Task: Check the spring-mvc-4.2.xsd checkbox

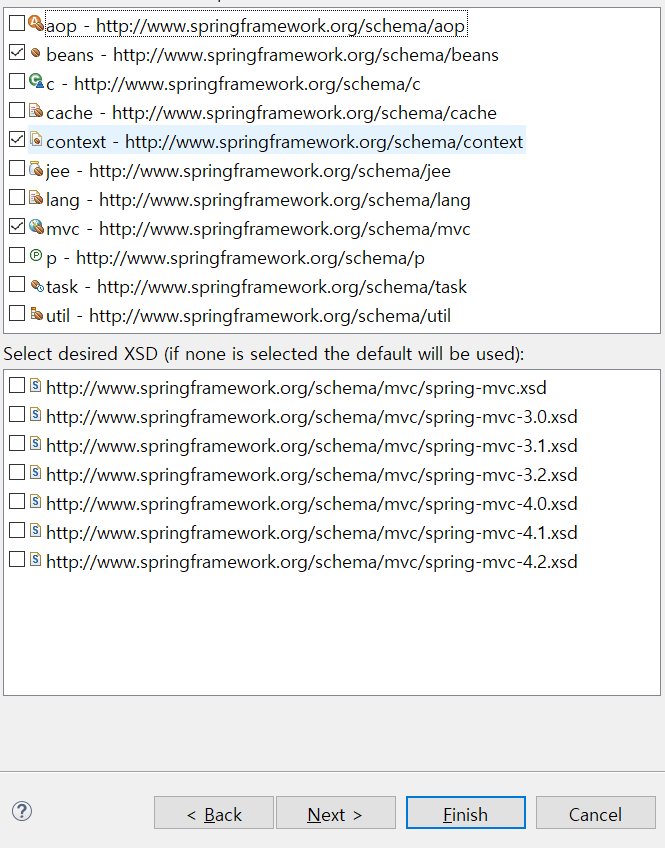Action: [x=17, y=559]
